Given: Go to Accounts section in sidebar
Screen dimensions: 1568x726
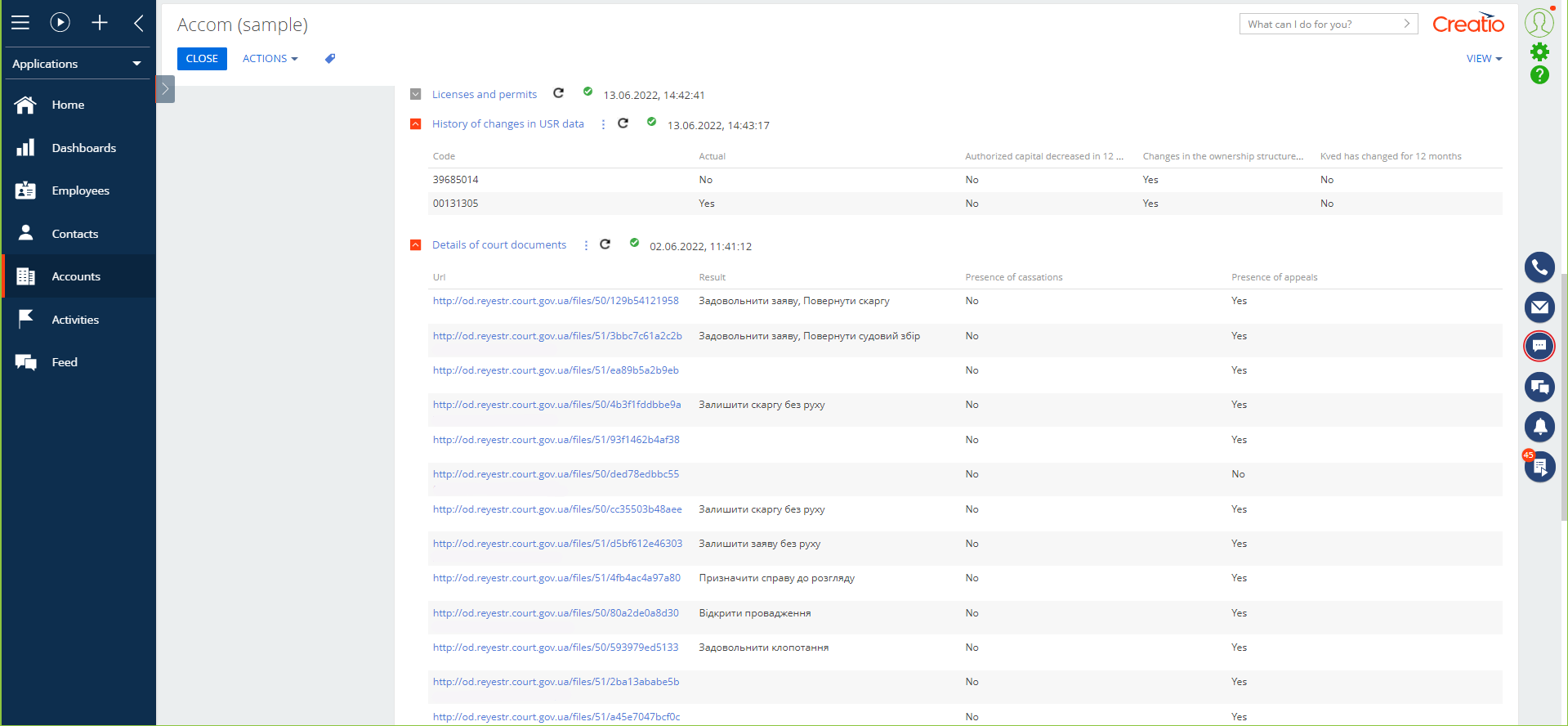Looking at the screenshot, I should coord(76,276).
